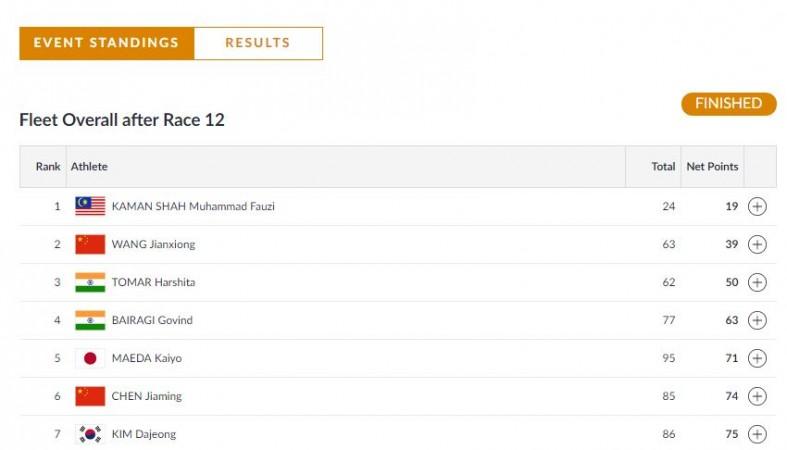Click China flag beside CHEN Jiaming
Image resolution: width=787 pixels, height=450 pixels.
point(90,396)
